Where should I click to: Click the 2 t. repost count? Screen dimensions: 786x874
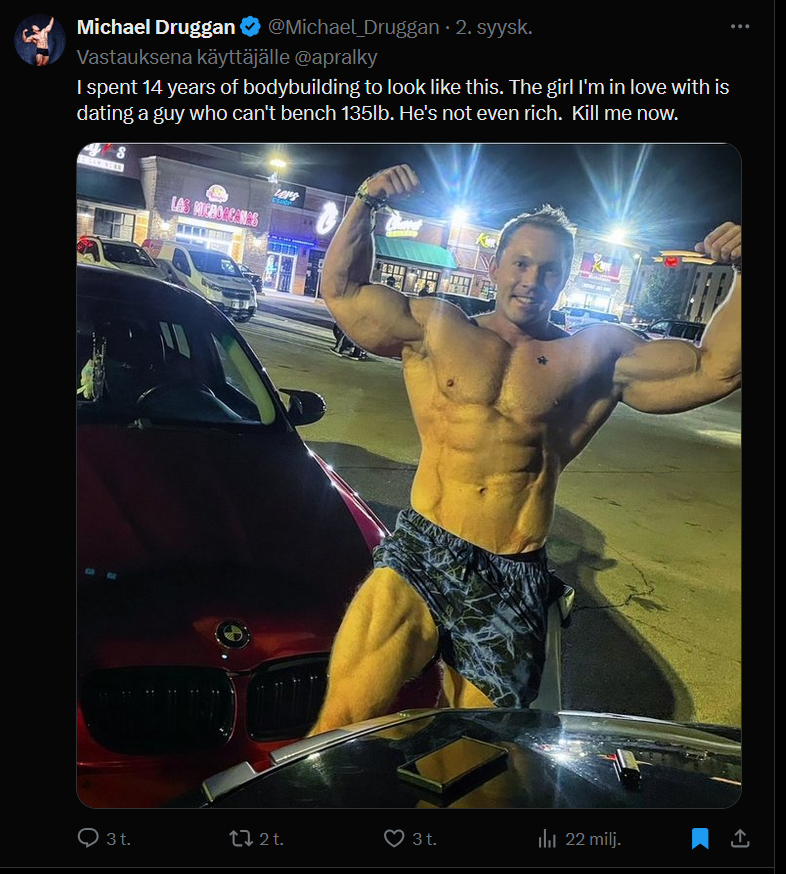tap(271, 838)
